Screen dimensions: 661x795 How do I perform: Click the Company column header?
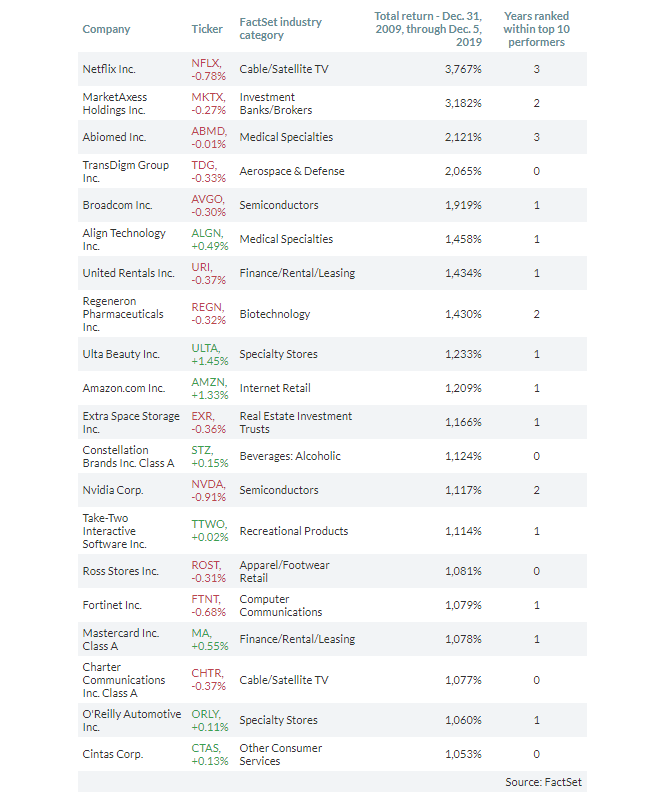point(106,29)
